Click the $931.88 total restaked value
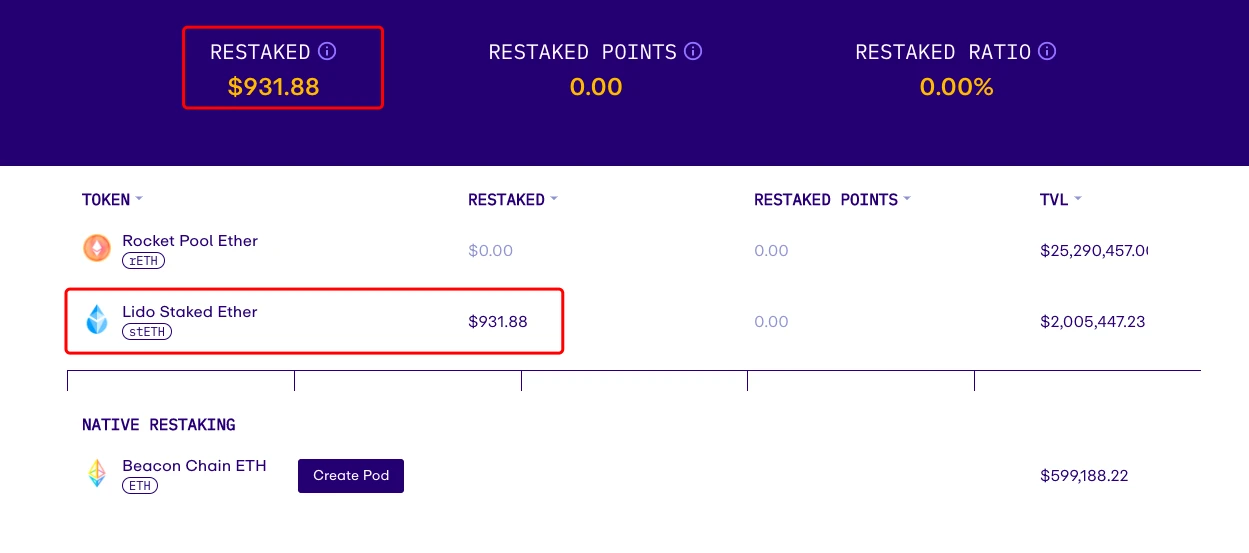Image resolution: width=1249 pixels, height=553 pixels. (x=273, y=87)
